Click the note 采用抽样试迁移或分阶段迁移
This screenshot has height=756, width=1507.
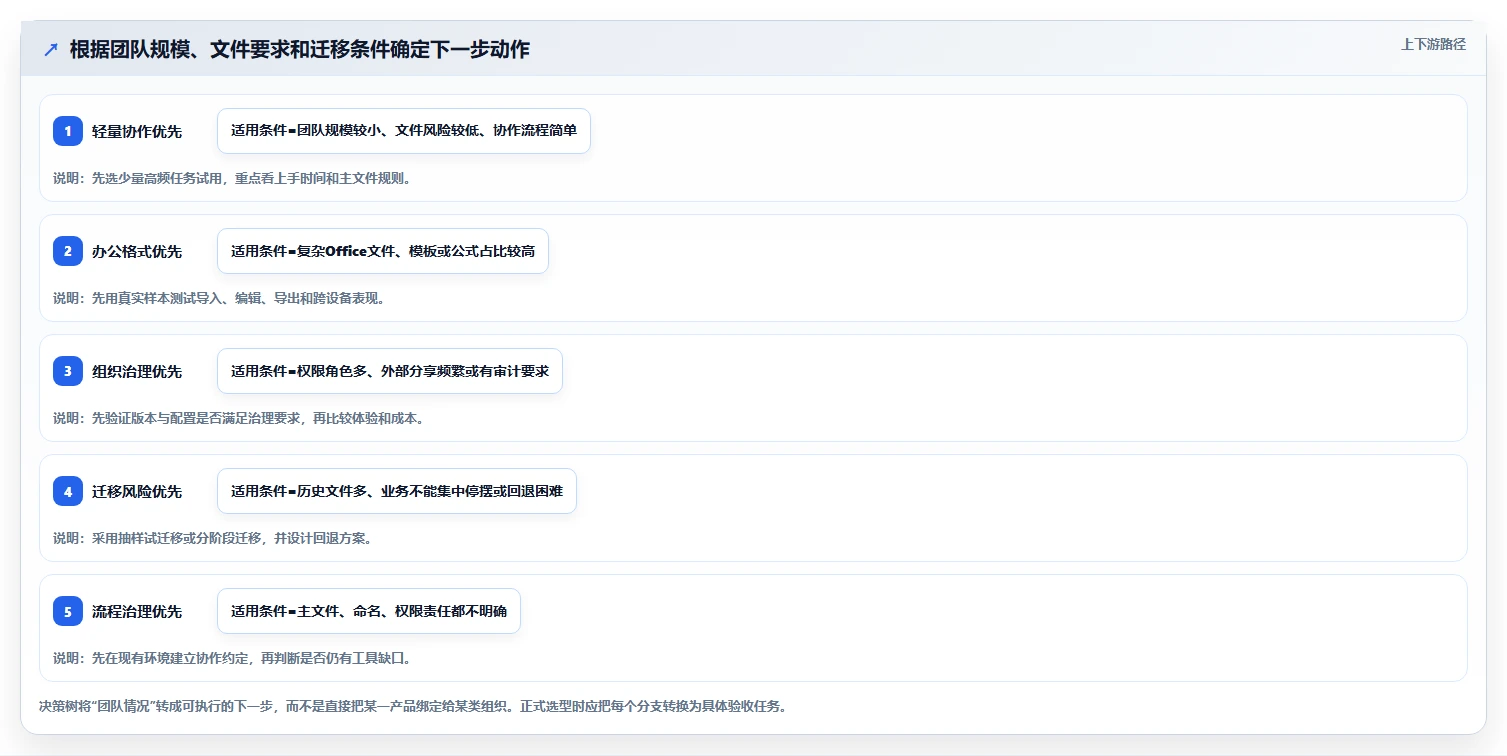pyautogui.click(x=213, y=538)
